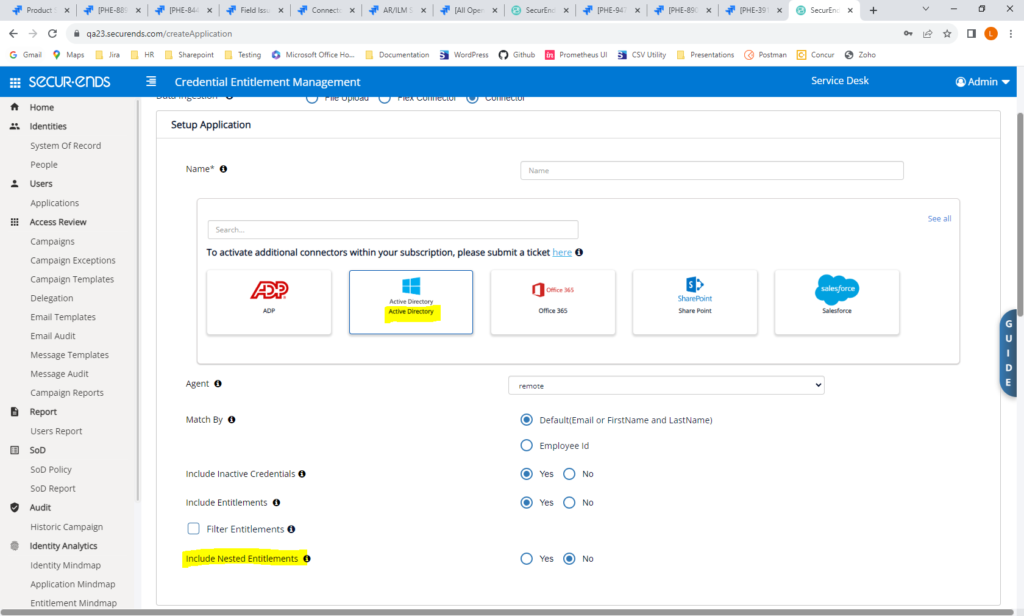Open a new browser tab
The width and height of the screenshot is (1024, 616).
pos(873,10)
